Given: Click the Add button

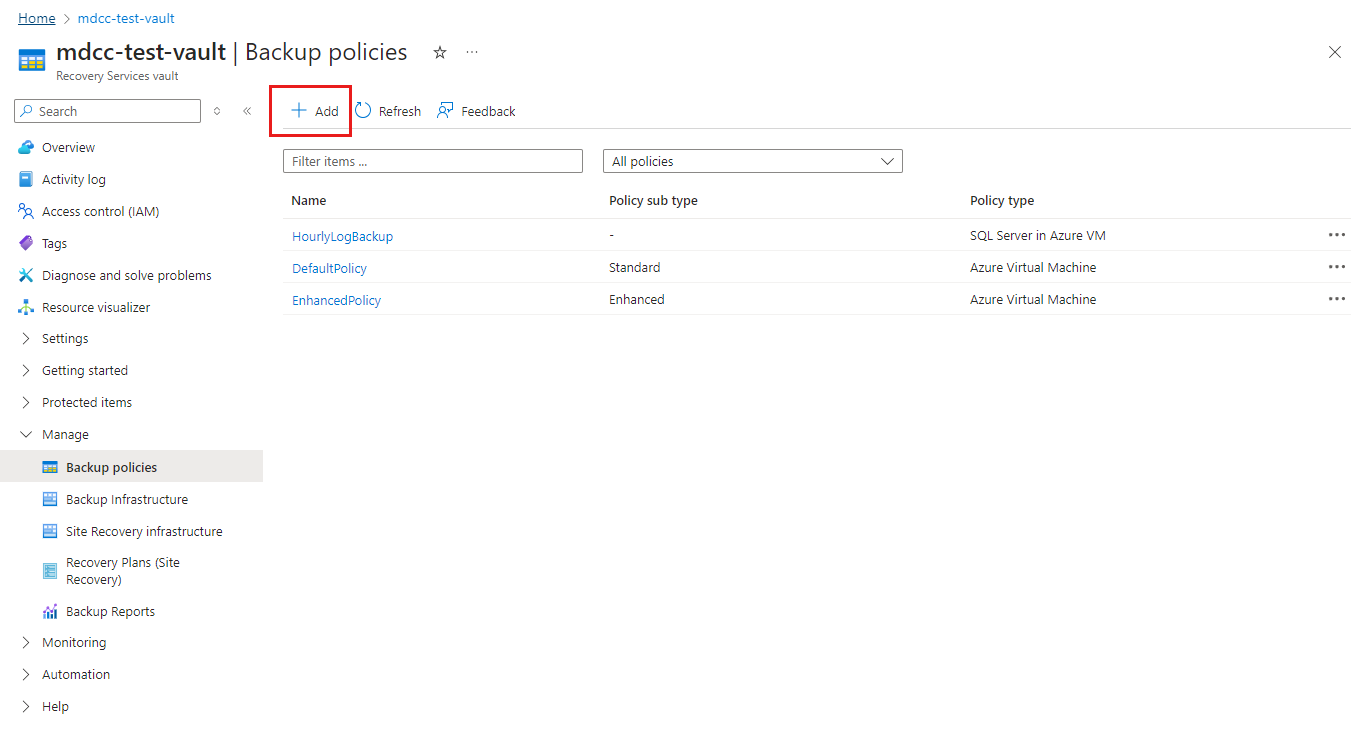Looking at the screenshot, I should pyautogui.click(x=313, y=111).
